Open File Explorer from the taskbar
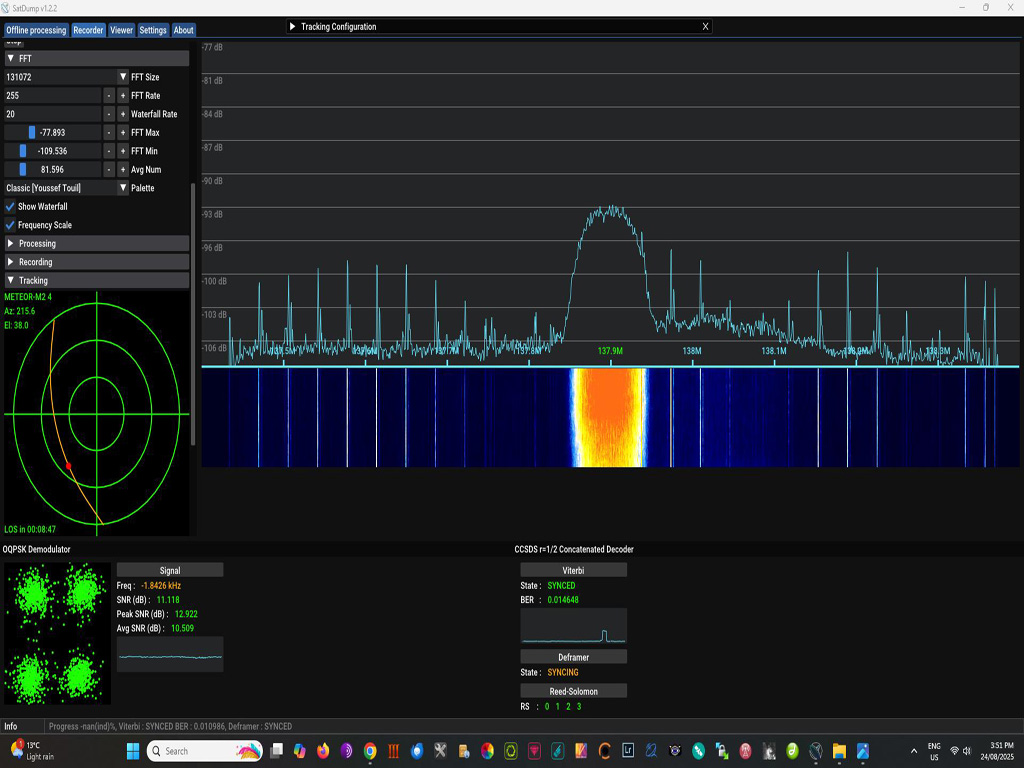Image resolution: width=1024 pixels, height=768 pixels. click(840, 750)
